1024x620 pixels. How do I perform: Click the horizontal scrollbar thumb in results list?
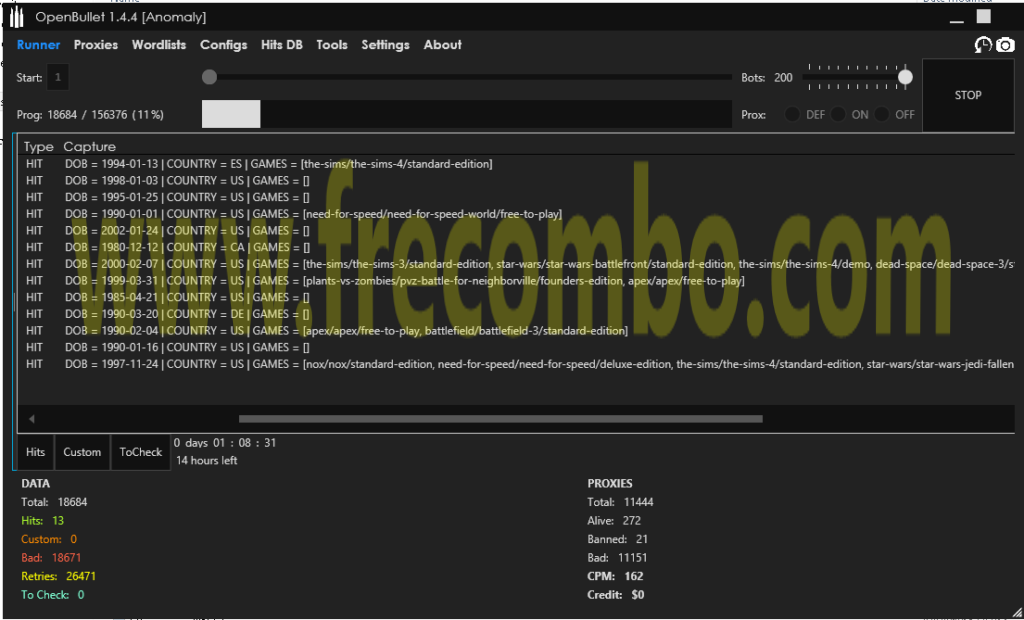pos(500,419)
